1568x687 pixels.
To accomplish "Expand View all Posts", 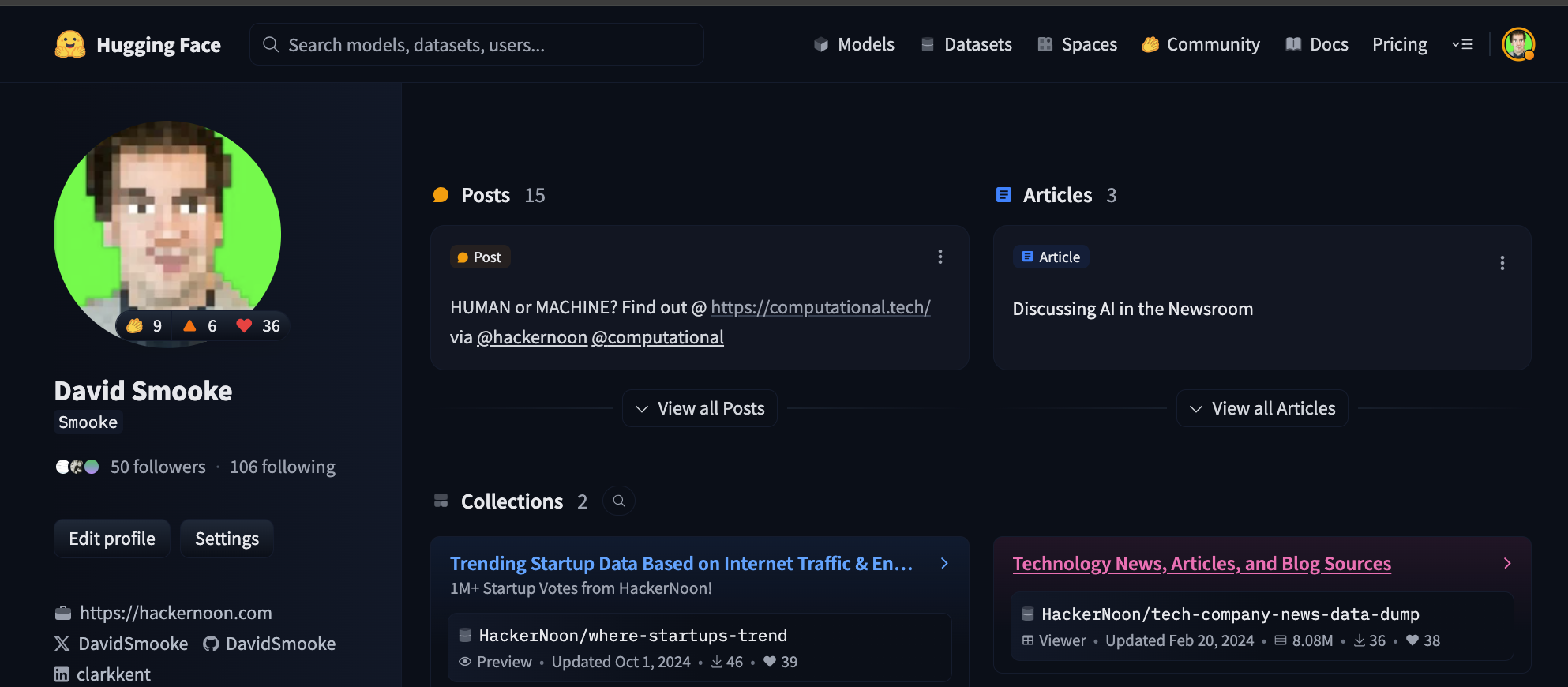I will click(x=700, y=408).
